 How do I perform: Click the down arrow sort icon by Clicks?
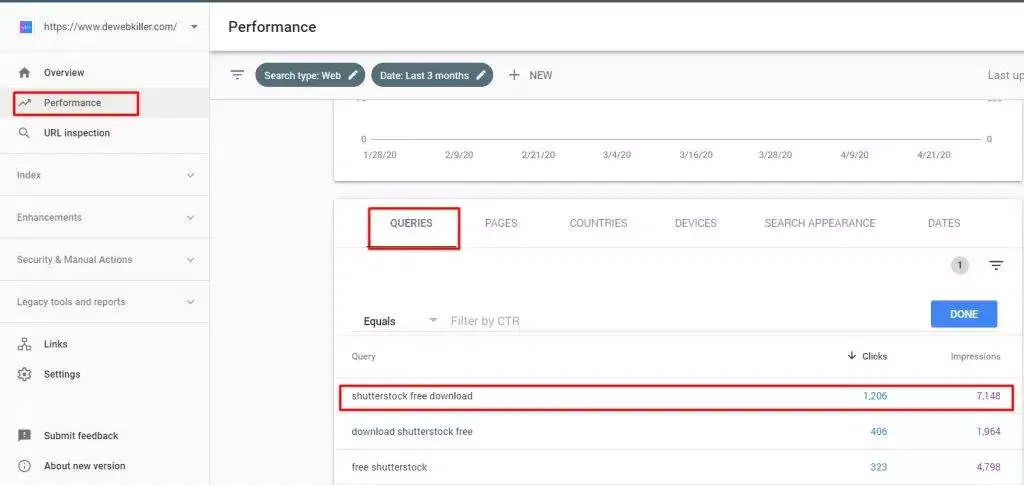852,356
